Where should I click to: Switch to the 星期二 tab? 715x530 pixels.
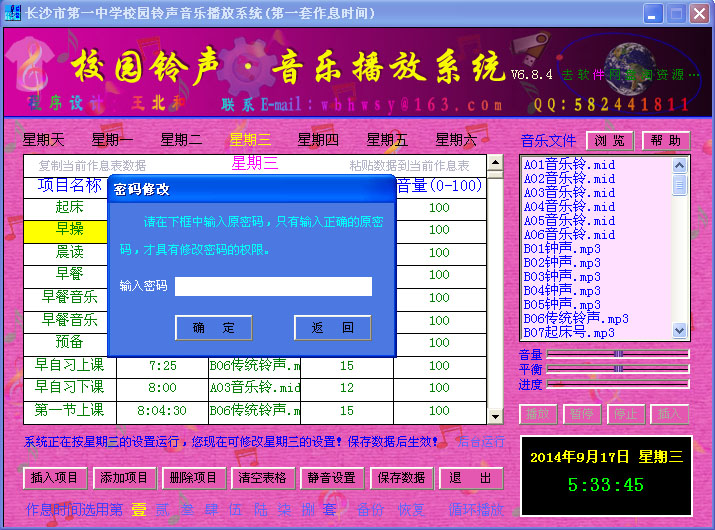pos(181,140)
